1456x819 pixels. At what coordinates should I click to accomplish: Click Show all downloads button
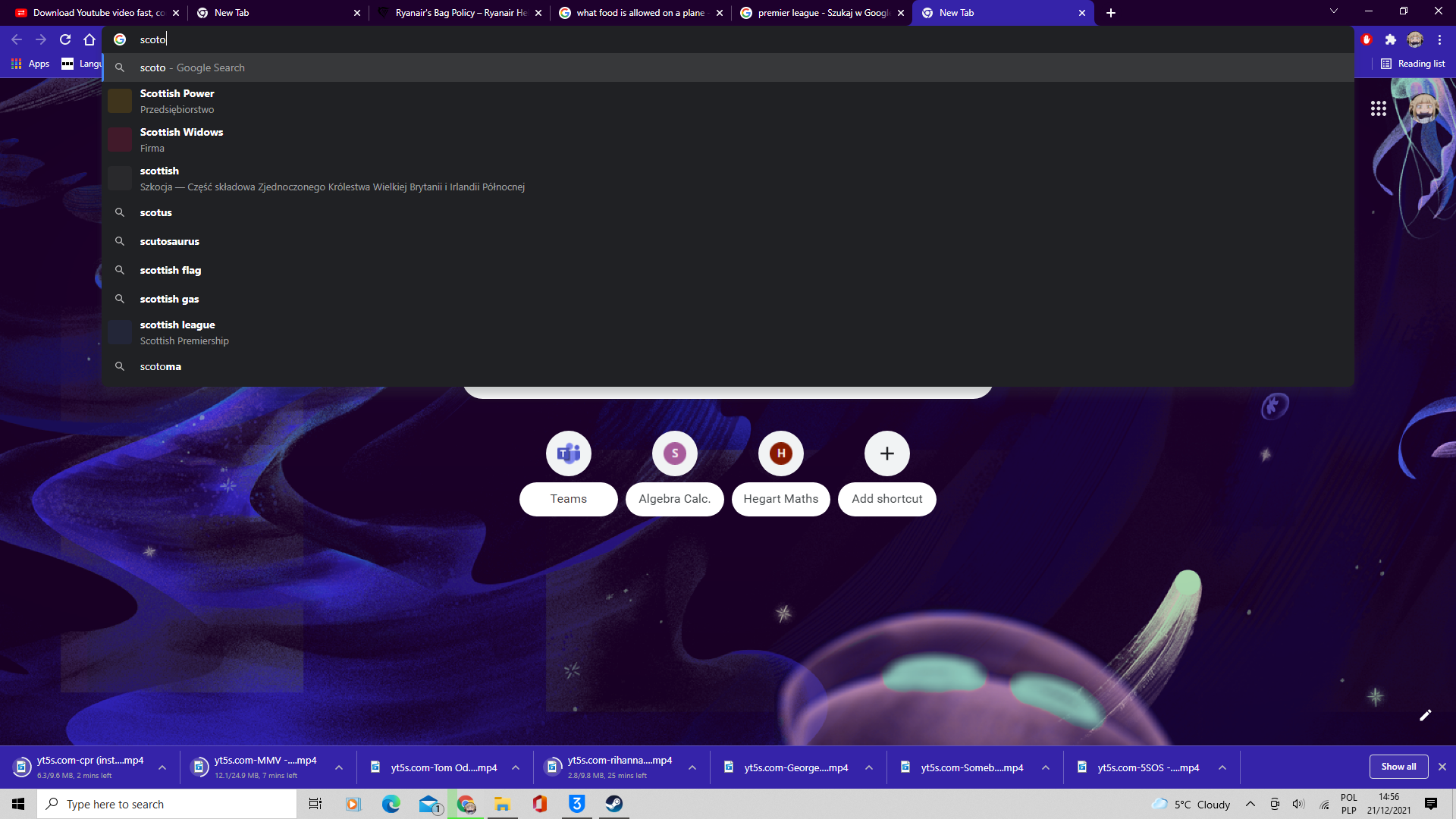(1398, 767)
